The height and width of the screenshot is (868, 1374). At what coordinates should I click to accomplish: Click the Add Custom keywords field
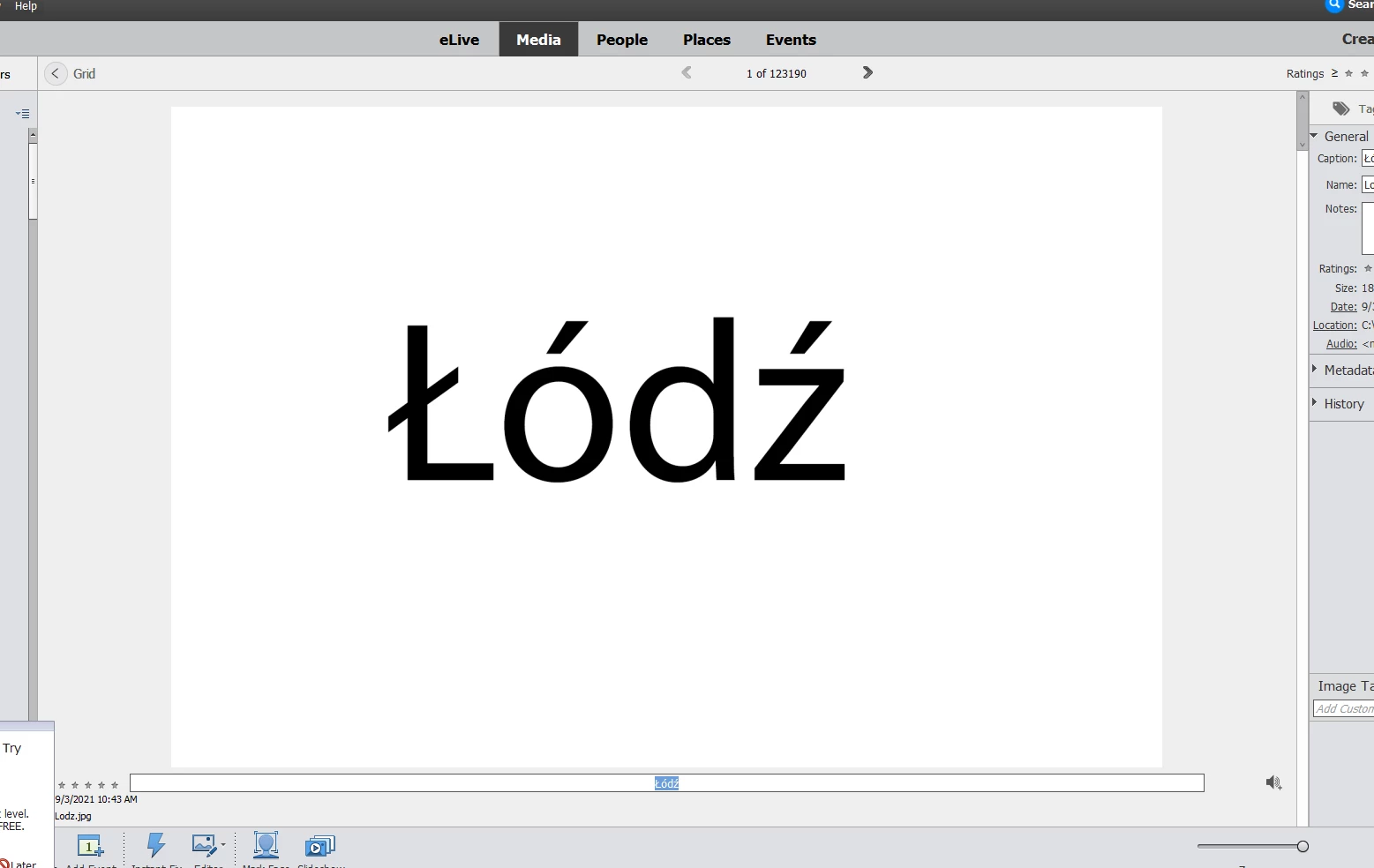(x=1343, y=709)
